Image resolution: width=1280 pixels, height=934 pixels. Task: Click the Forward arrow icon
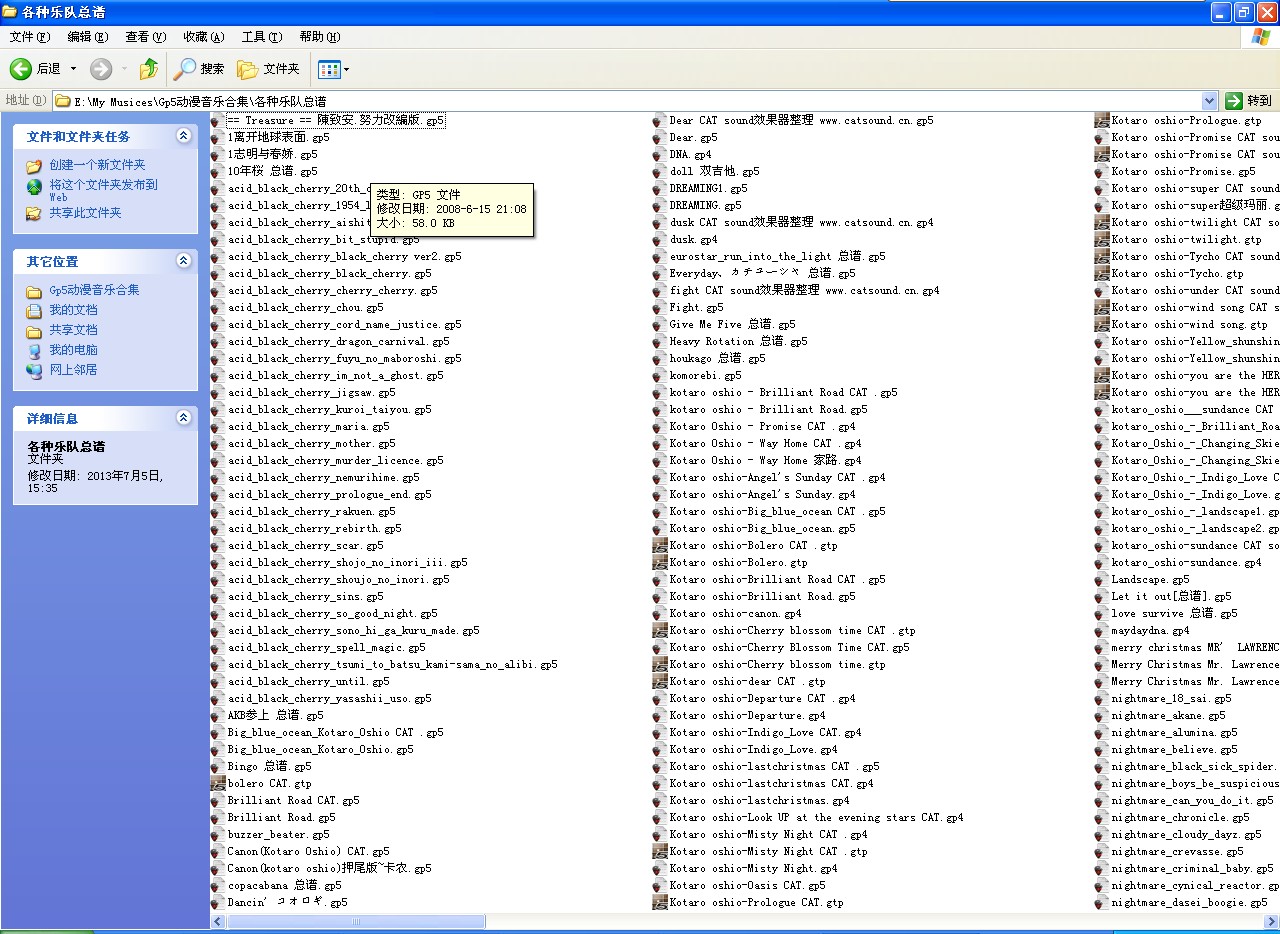[x=101, y=69]
